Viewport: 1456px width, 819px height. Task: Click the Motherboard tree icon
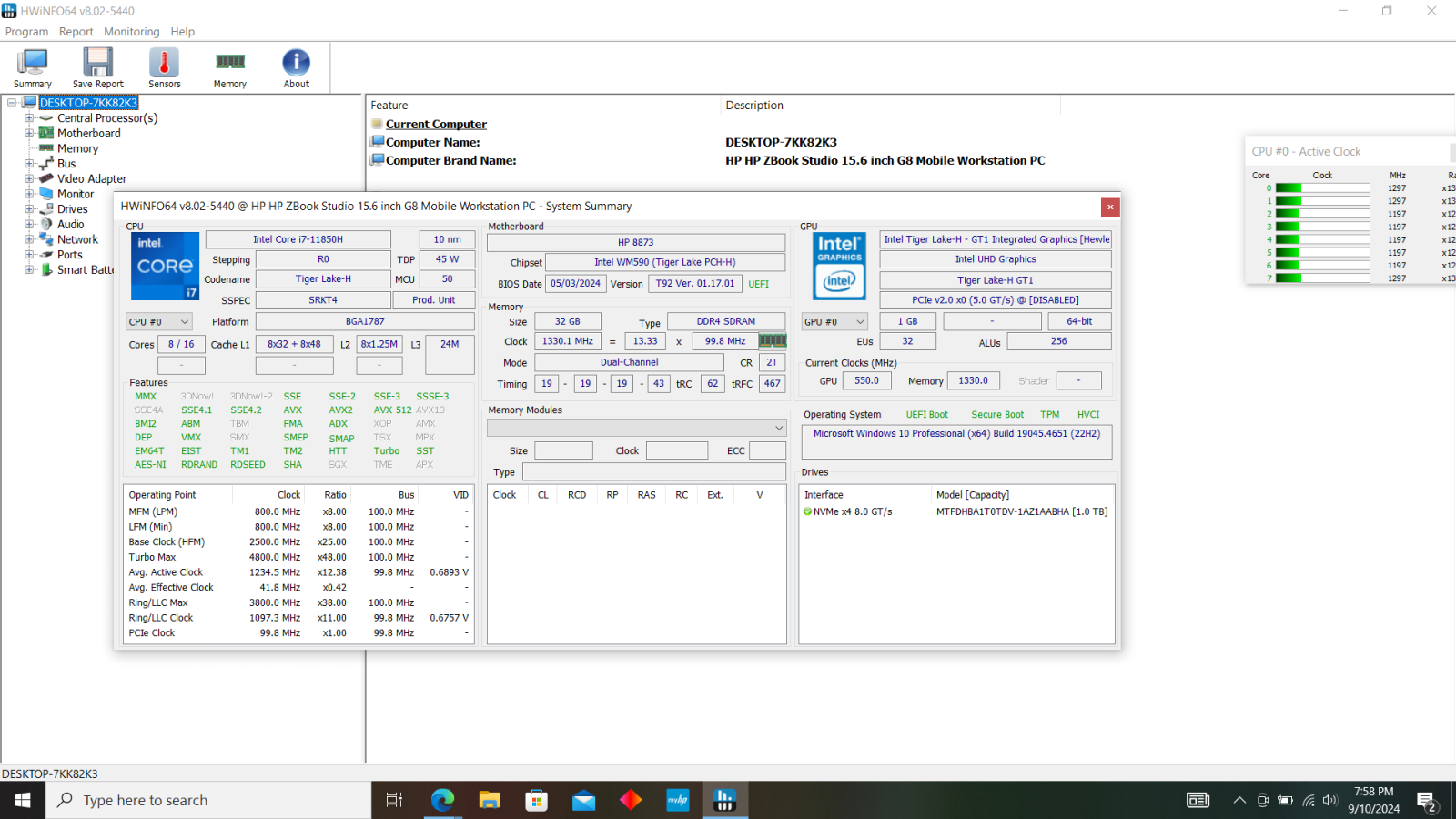46,133
